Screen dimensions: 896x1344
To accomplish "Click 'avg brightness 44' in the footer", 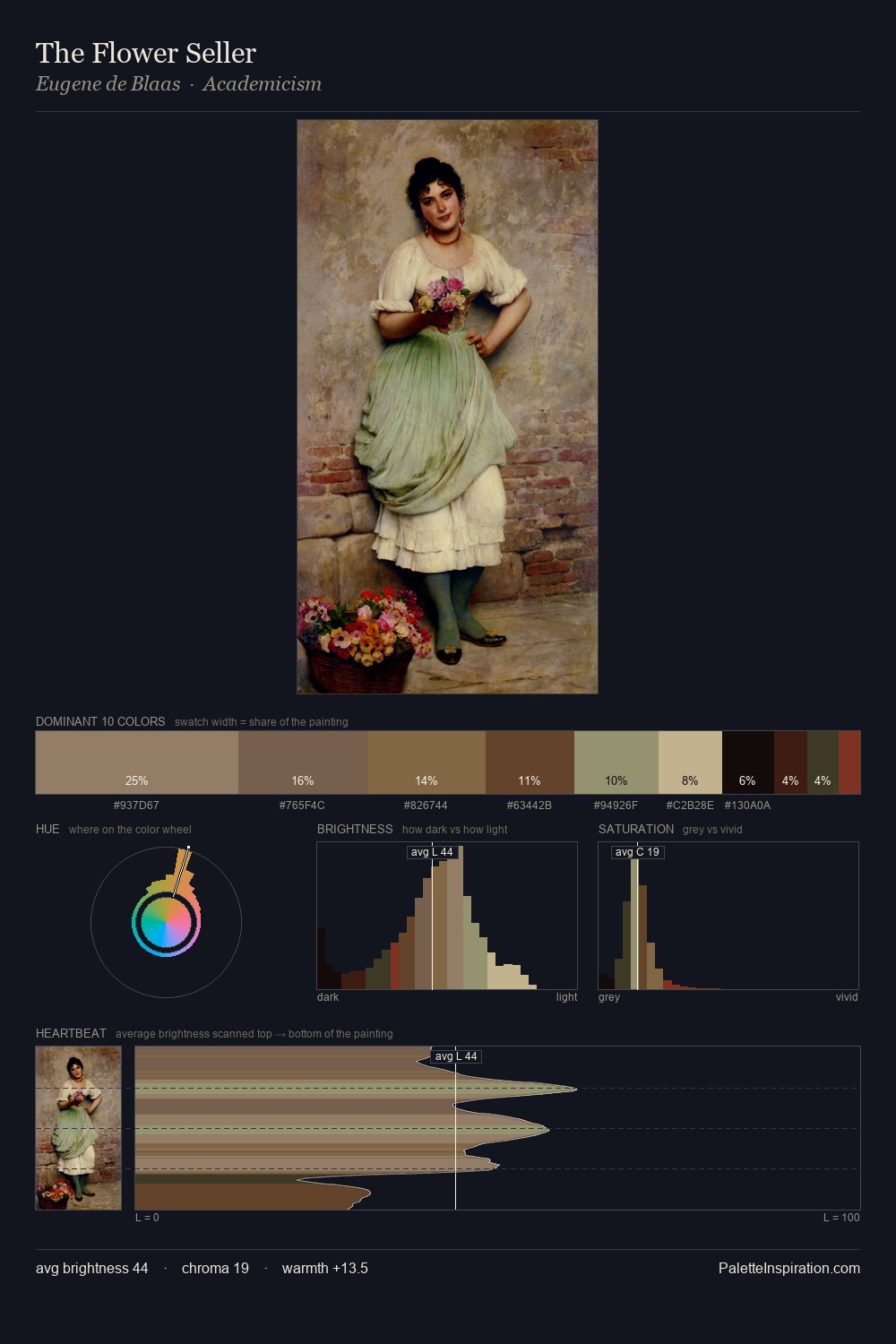I will point(92,1269).
